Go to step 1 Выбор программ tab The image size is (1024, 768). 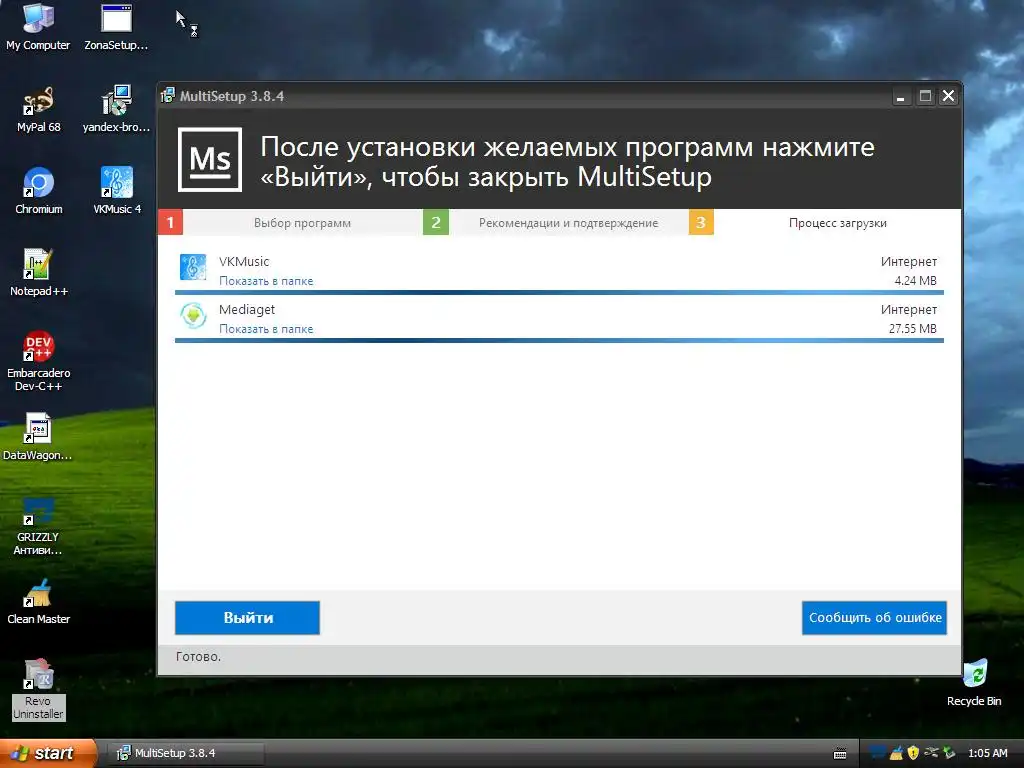click(x=290, y=223)
